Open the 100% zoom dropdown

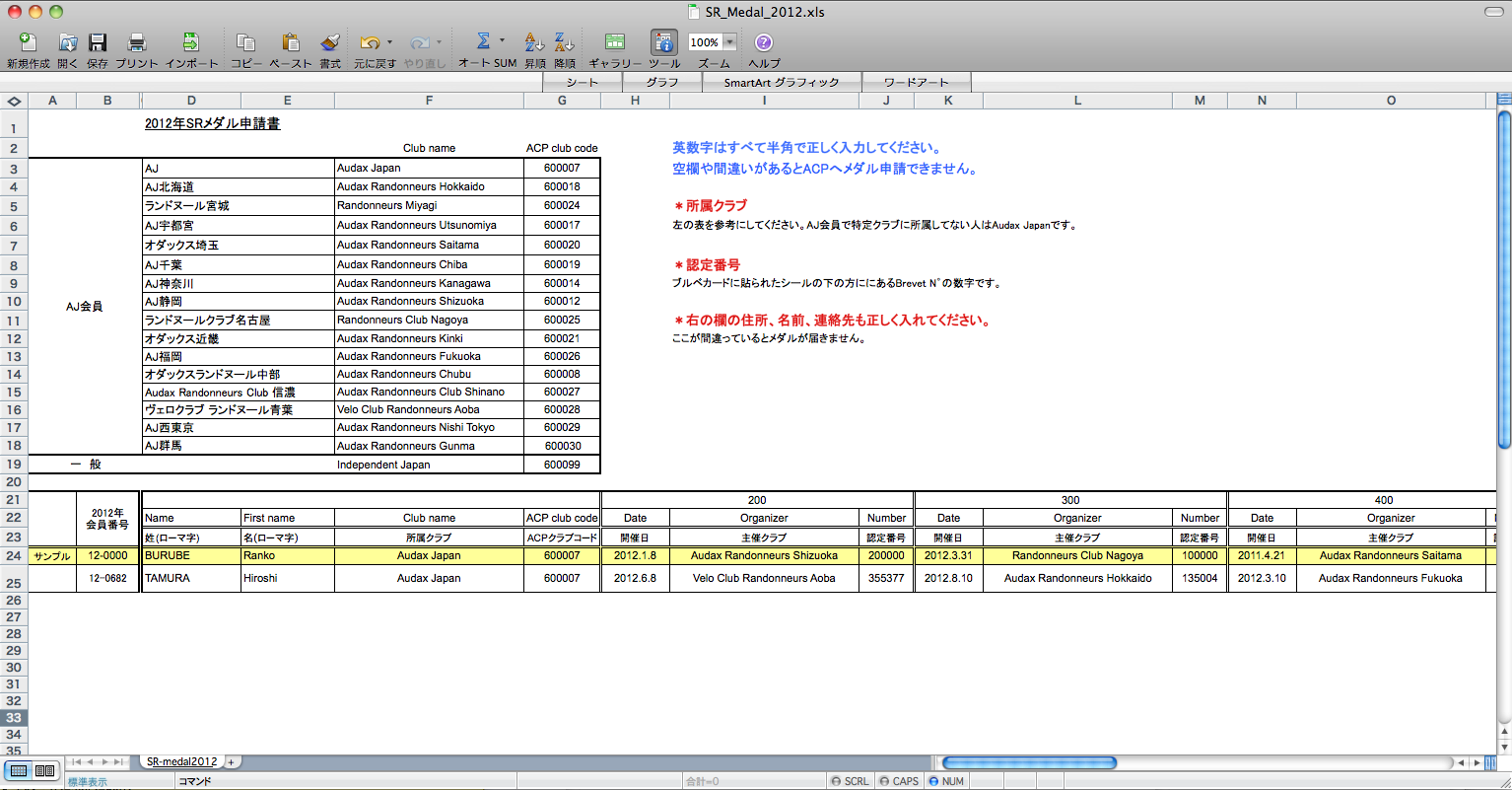tap(729, 42)
